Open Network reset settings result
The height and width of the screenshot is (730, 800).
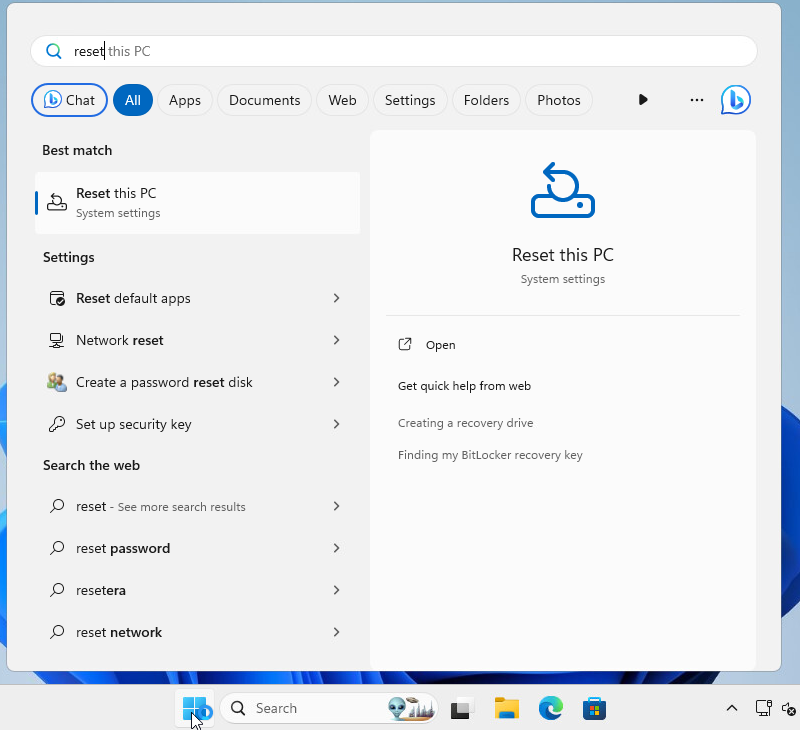pos(197,340)
